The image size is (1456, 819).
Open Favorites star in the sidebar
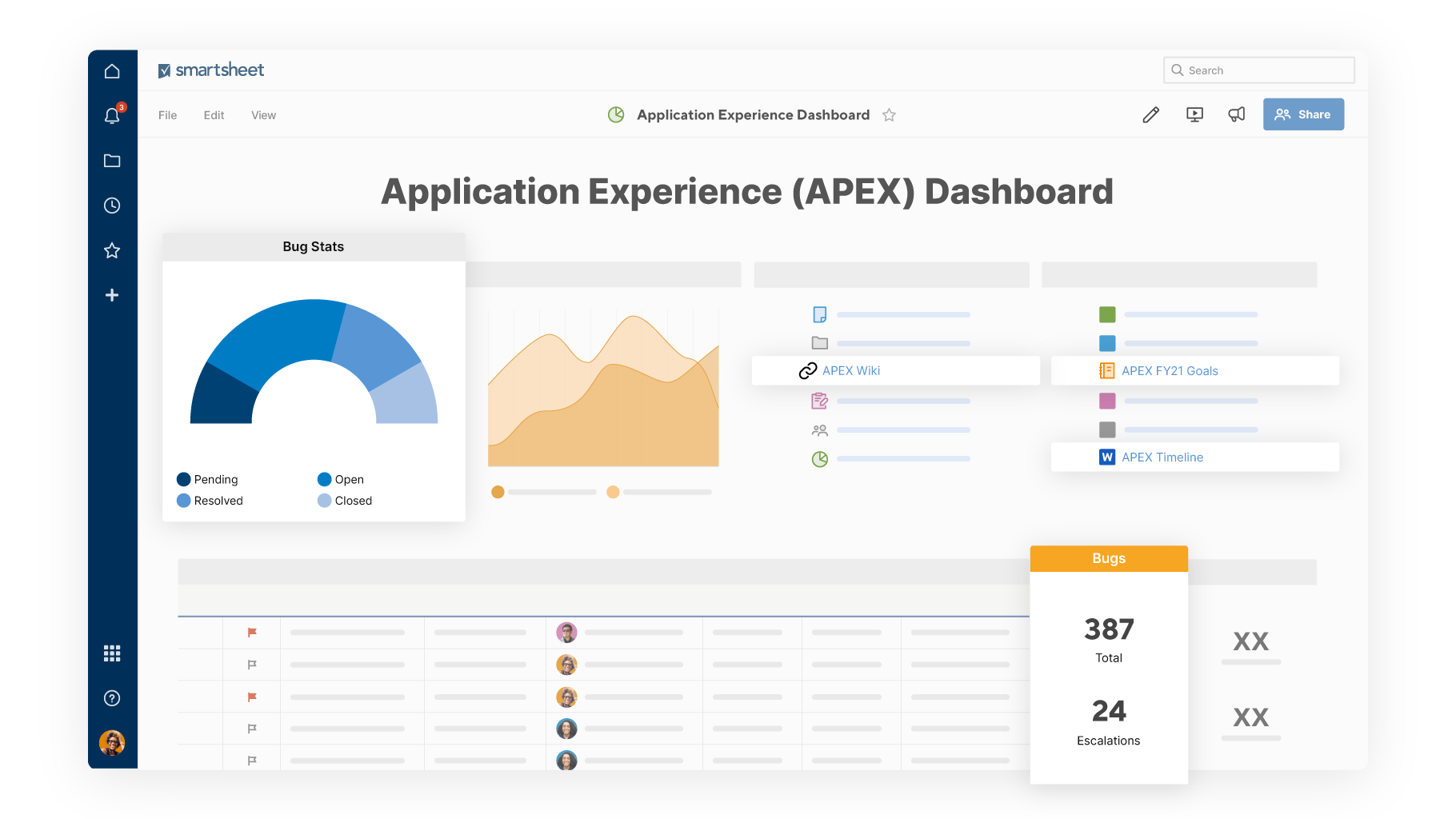tap(112, 250)
